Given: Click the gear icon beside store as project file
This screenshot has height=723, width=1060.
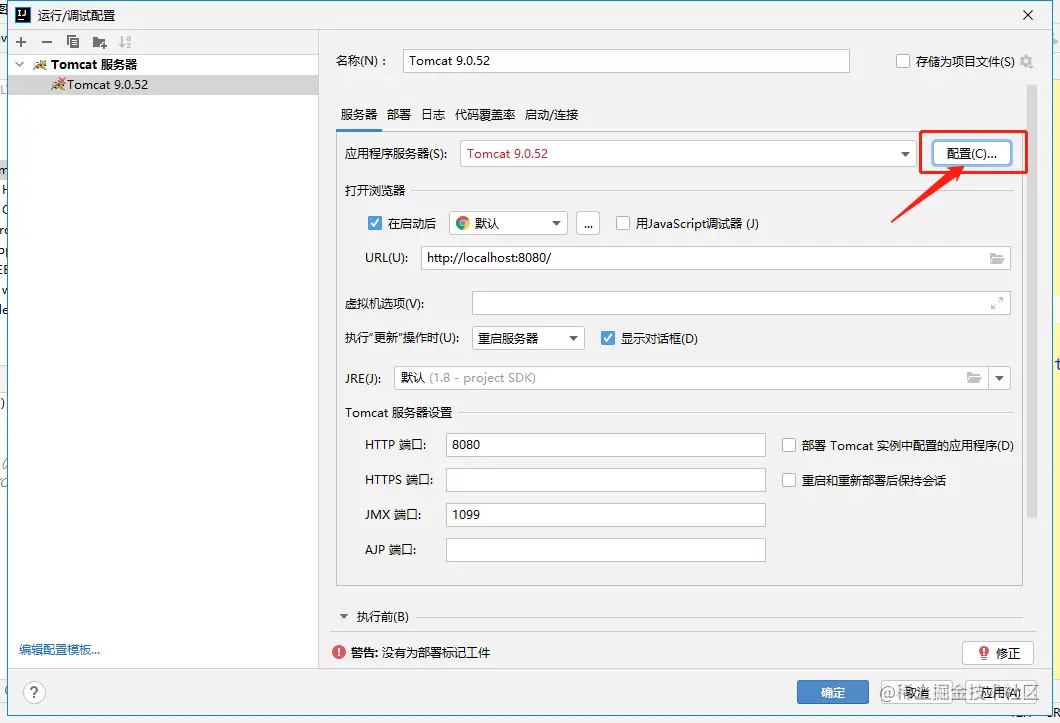Looking at the screenshot, I should coord(1026,62).
